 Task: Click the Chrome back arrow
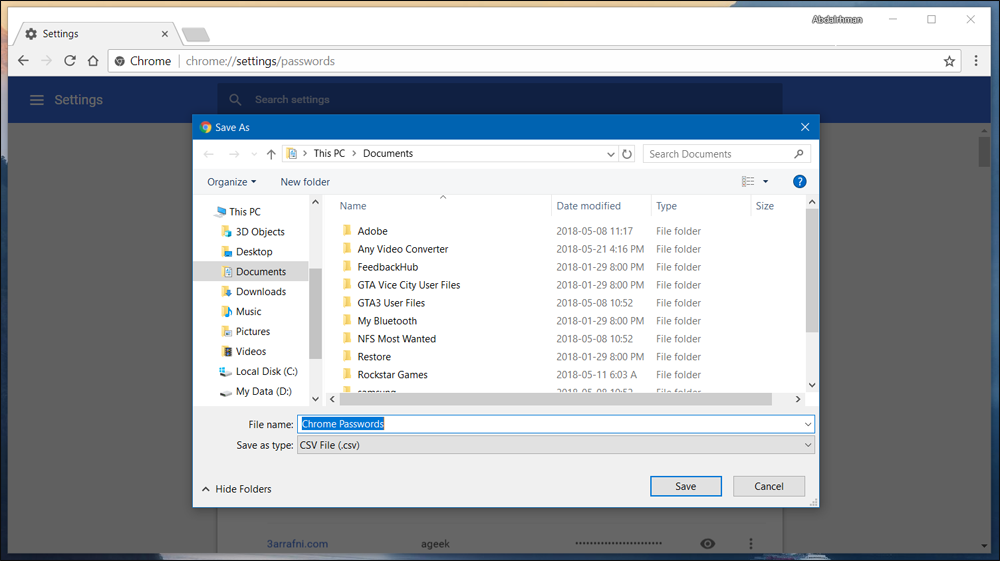click(x=24, y=61)
